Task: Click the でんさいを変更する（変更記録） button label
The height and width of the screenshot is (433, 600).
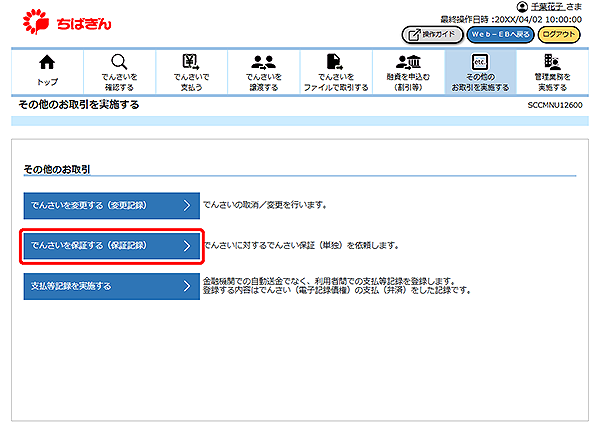Action: [90, 205]
